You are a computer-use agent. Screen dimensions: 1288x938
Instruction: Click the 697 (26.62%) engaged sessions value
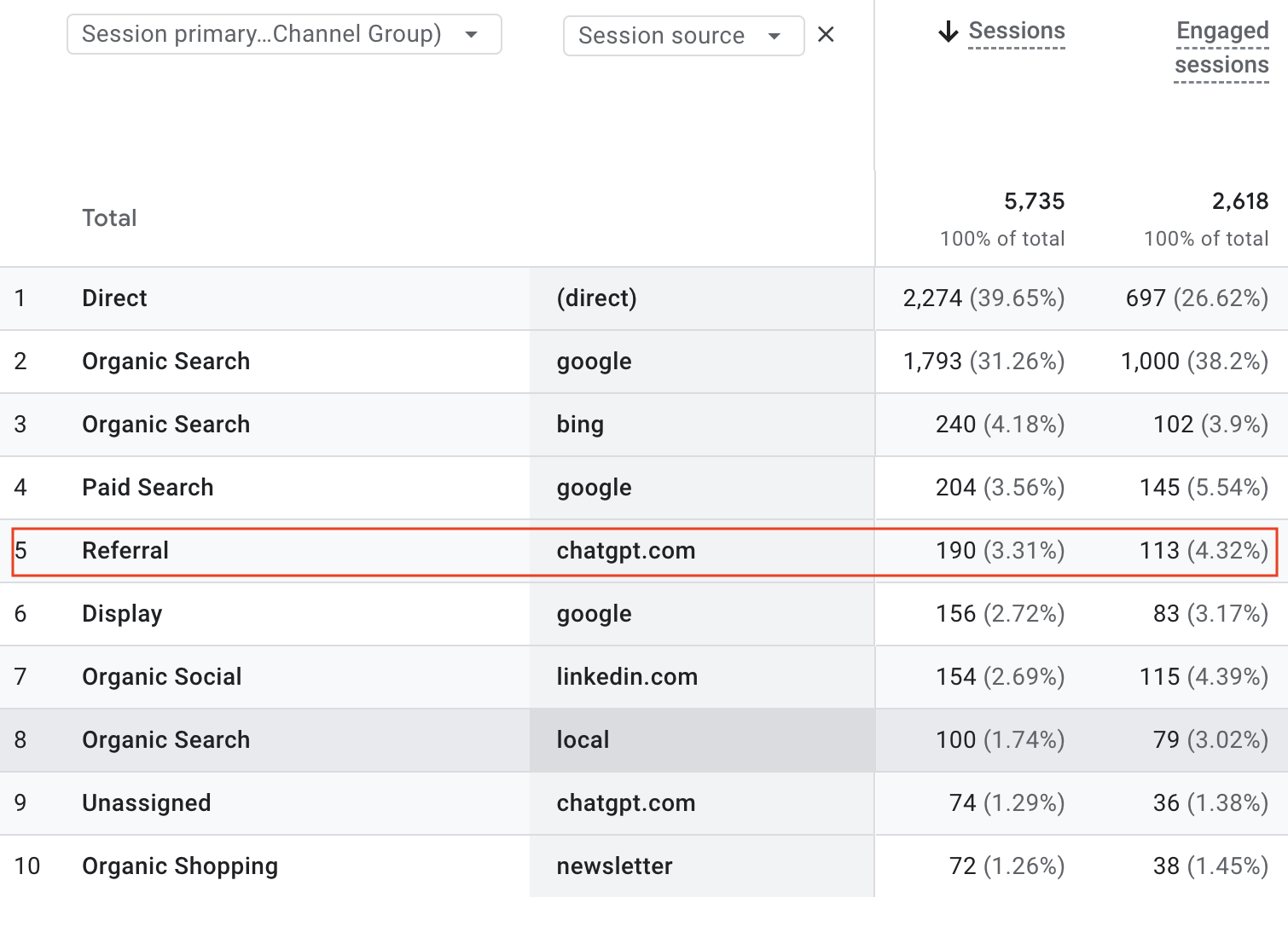point(1197,298)
